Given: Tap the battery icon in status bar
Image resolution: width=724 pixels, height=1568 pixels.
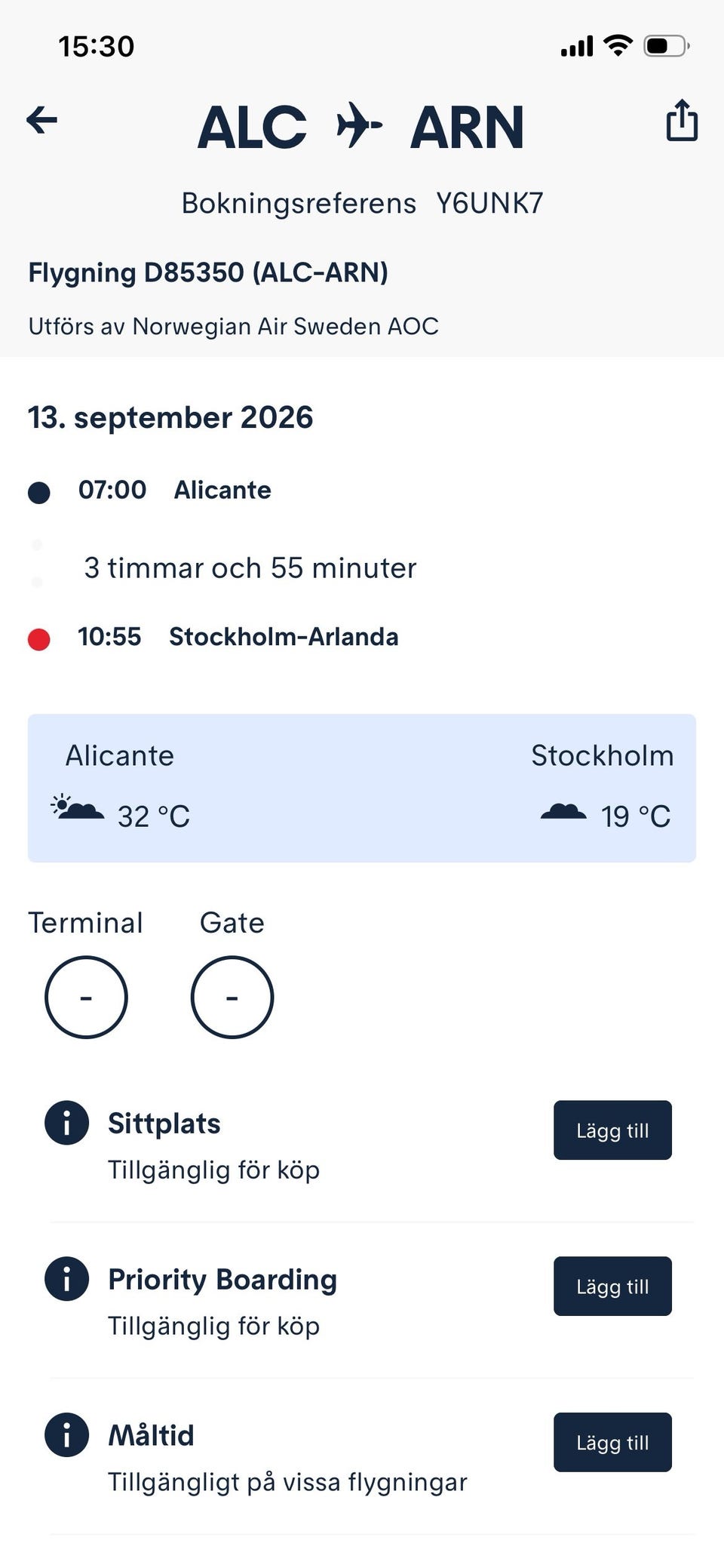Looking at the screenshot, I should tap(667, 46).
